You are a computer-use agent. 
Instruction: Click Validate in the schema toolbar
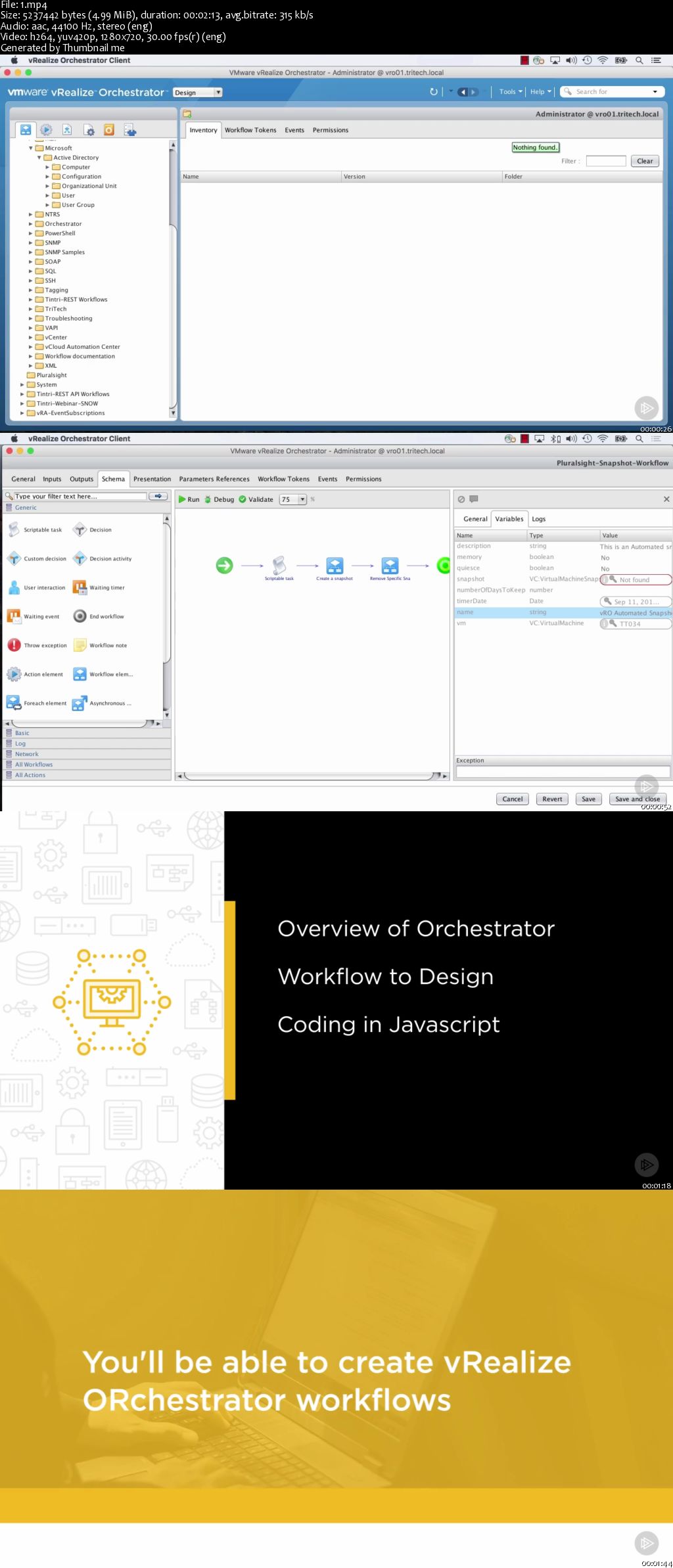(x=256, y=499)
